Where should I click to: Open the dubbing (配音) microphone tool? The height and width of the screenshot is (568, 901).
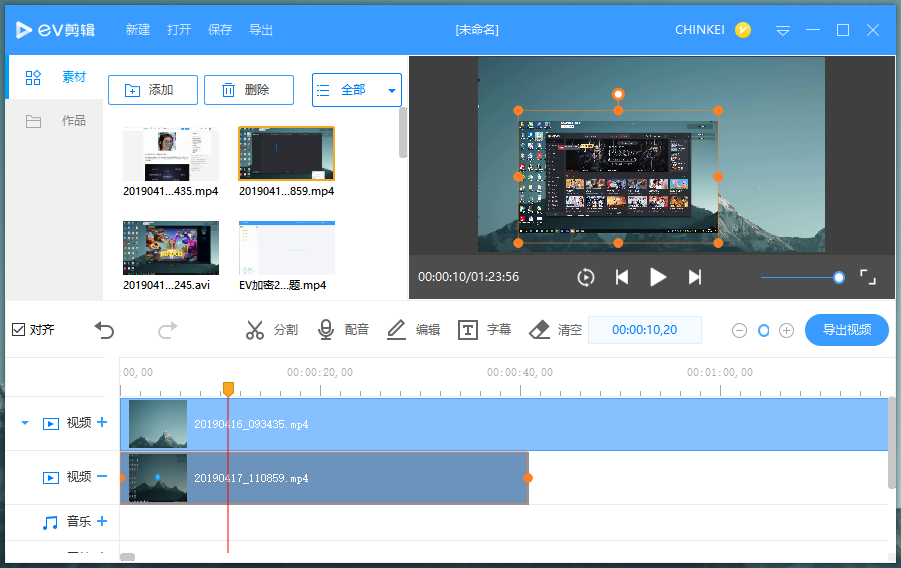343,330
